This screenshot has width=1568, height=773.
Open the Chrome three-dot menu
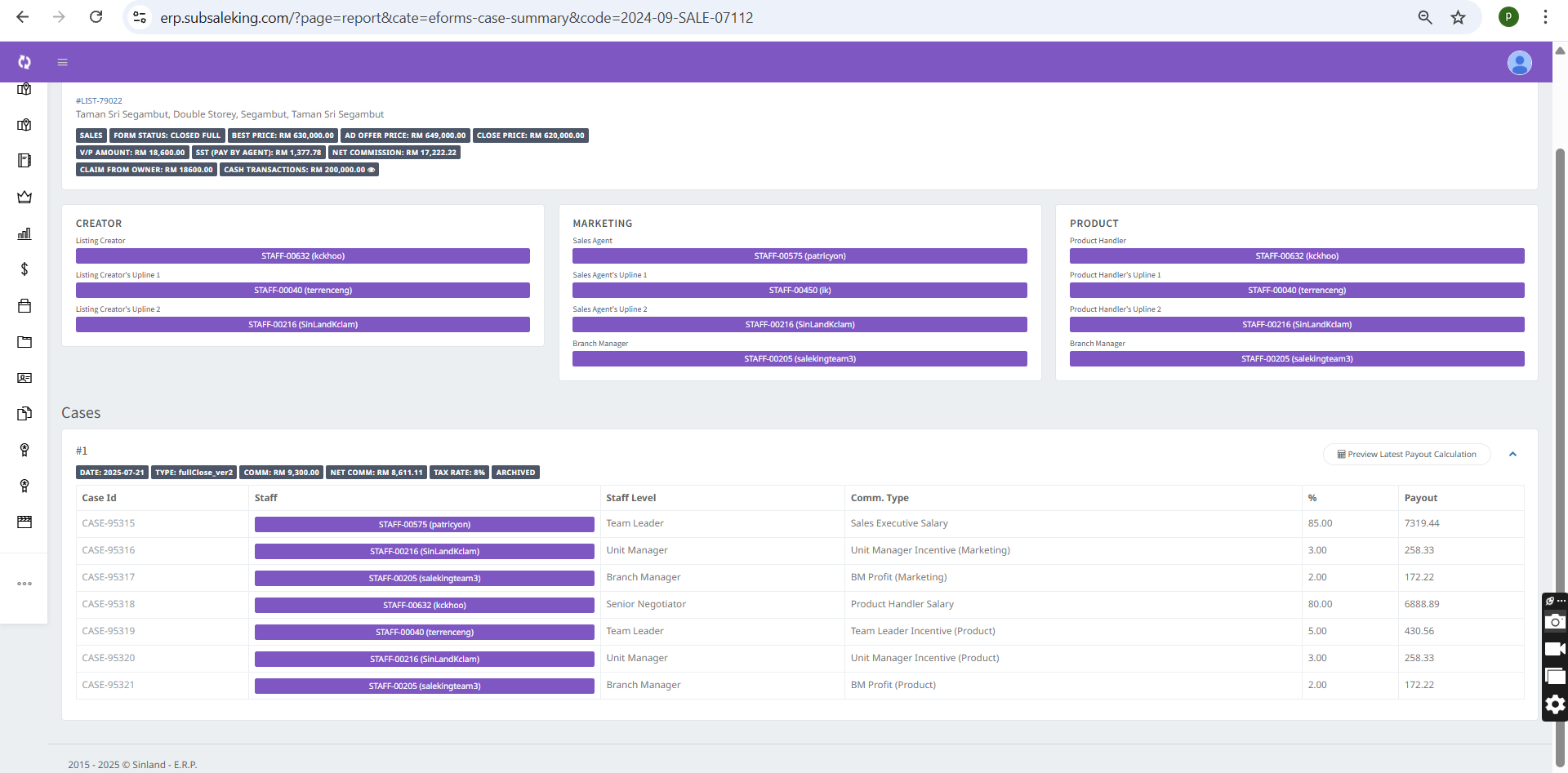[x=1545, y=17]
